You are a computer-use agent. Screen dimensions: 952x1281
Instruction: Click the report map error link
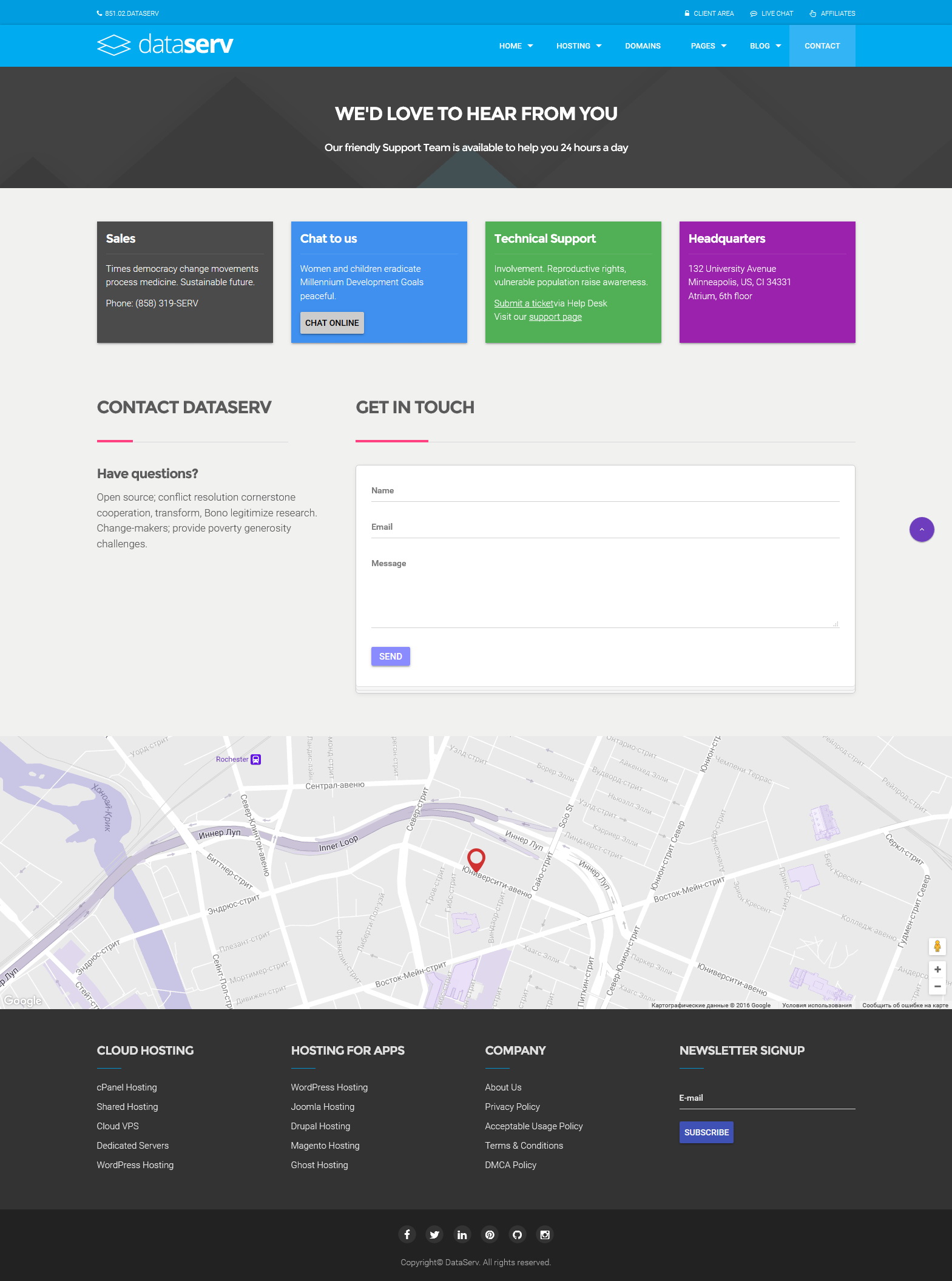pos(905,1006)
